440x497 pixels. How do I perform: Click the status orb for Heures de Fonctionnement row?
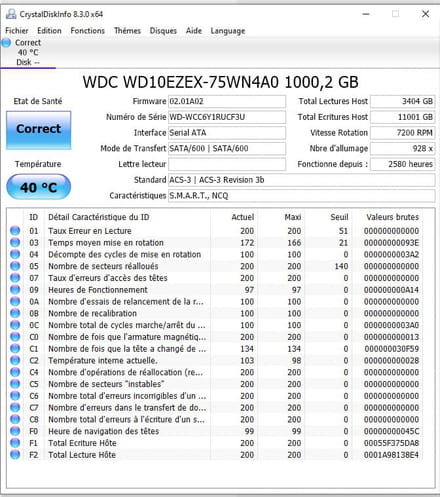(x=15, y=290)
